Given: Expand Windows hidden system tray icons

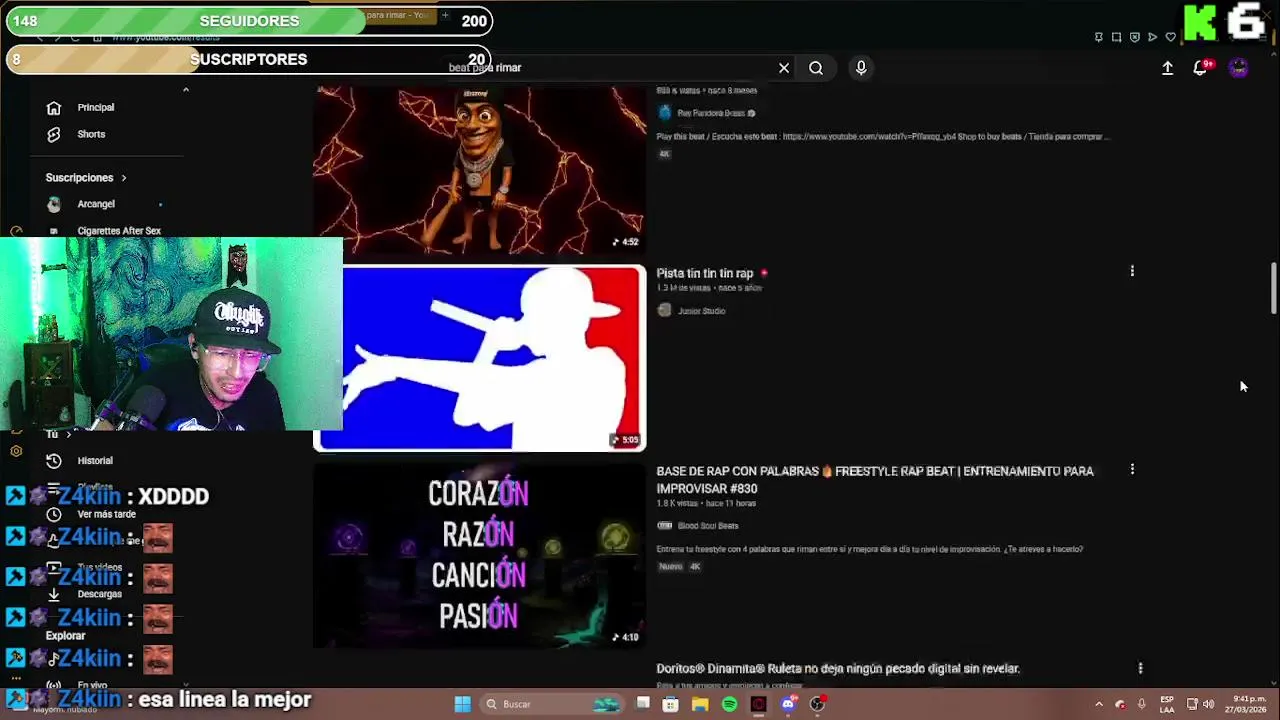Looking at the screenshot, I should pos(1098,704).
